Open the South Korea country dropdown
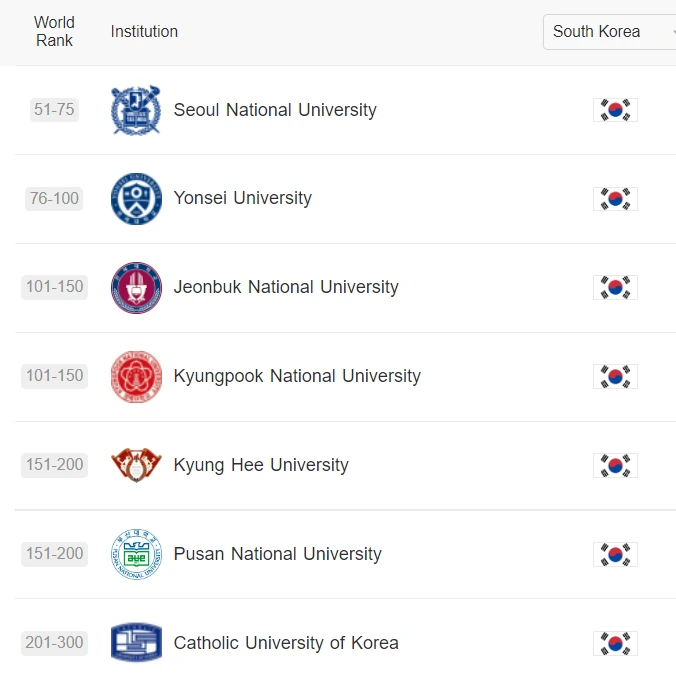 (609, 32)
